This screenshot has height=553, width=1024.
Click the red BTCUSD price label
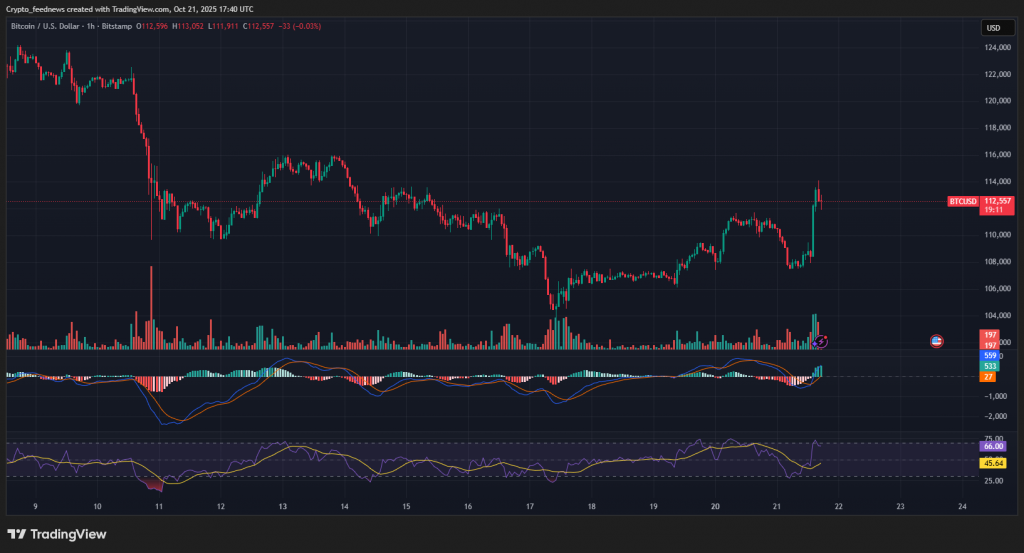962,201
